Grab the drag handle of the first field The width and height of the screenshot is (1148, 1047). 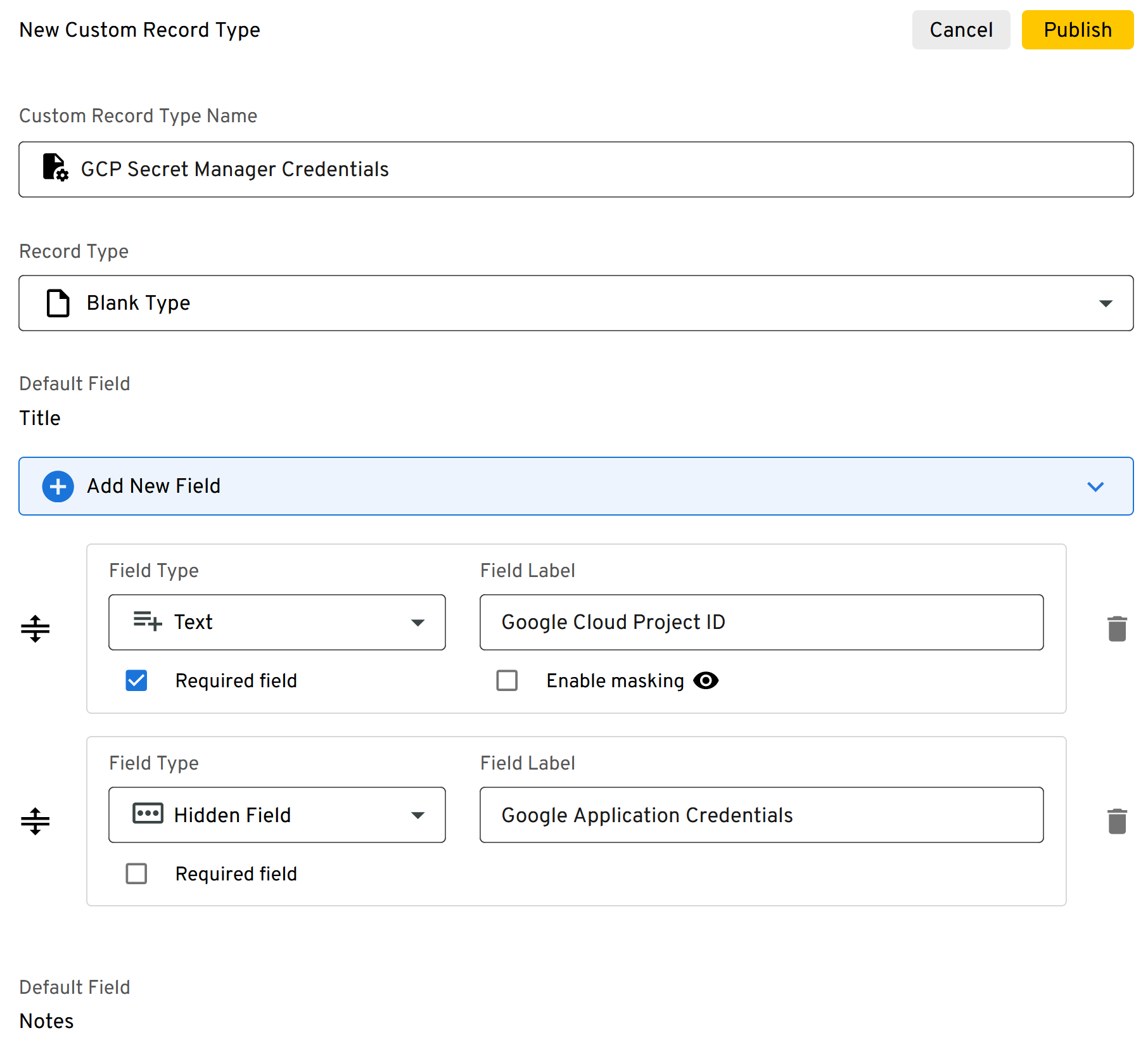(x=36, y=628)
